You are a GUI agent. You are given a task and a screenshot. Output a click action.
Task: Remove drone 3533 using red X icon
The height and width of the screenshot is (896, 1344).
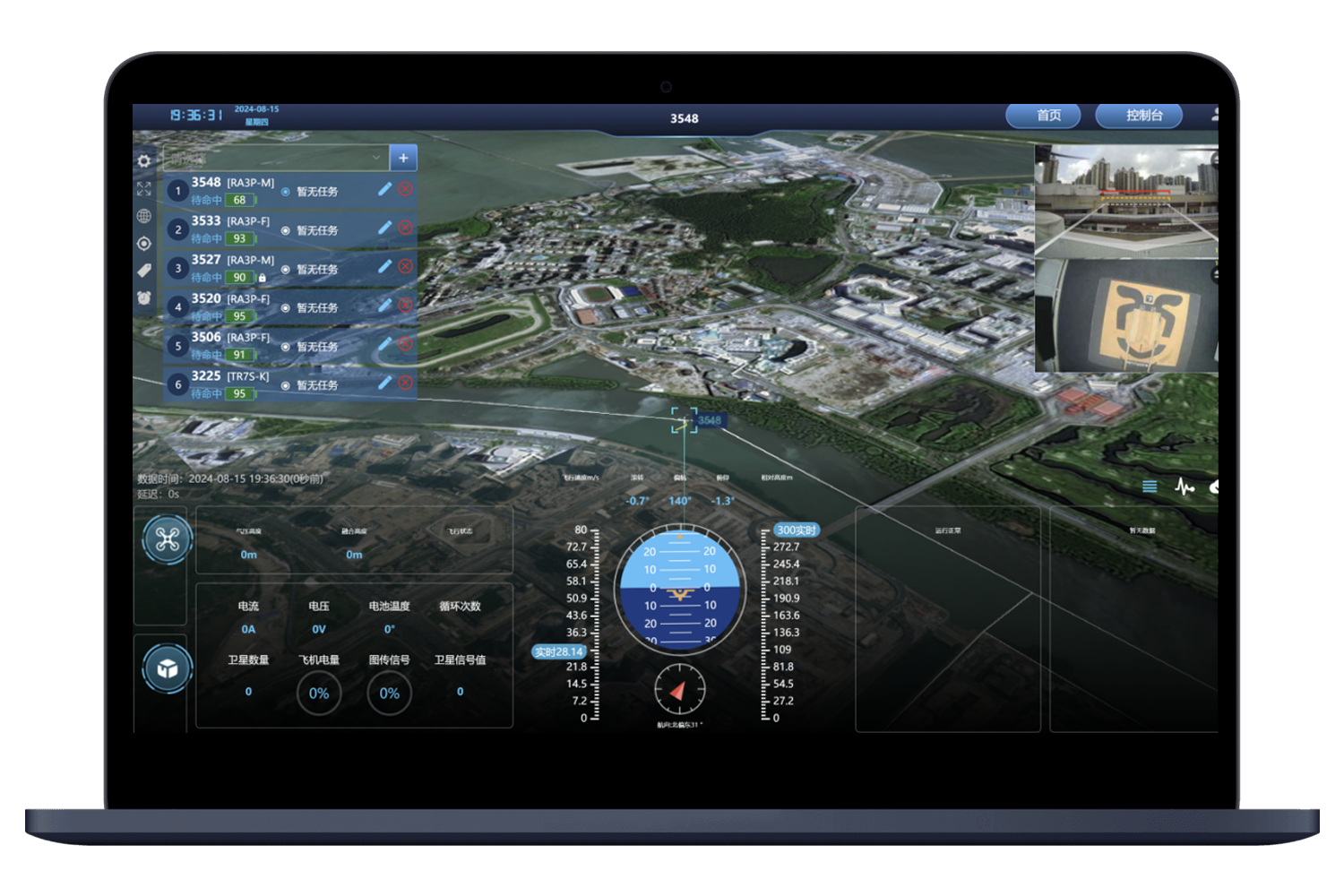tap(405, 228)
